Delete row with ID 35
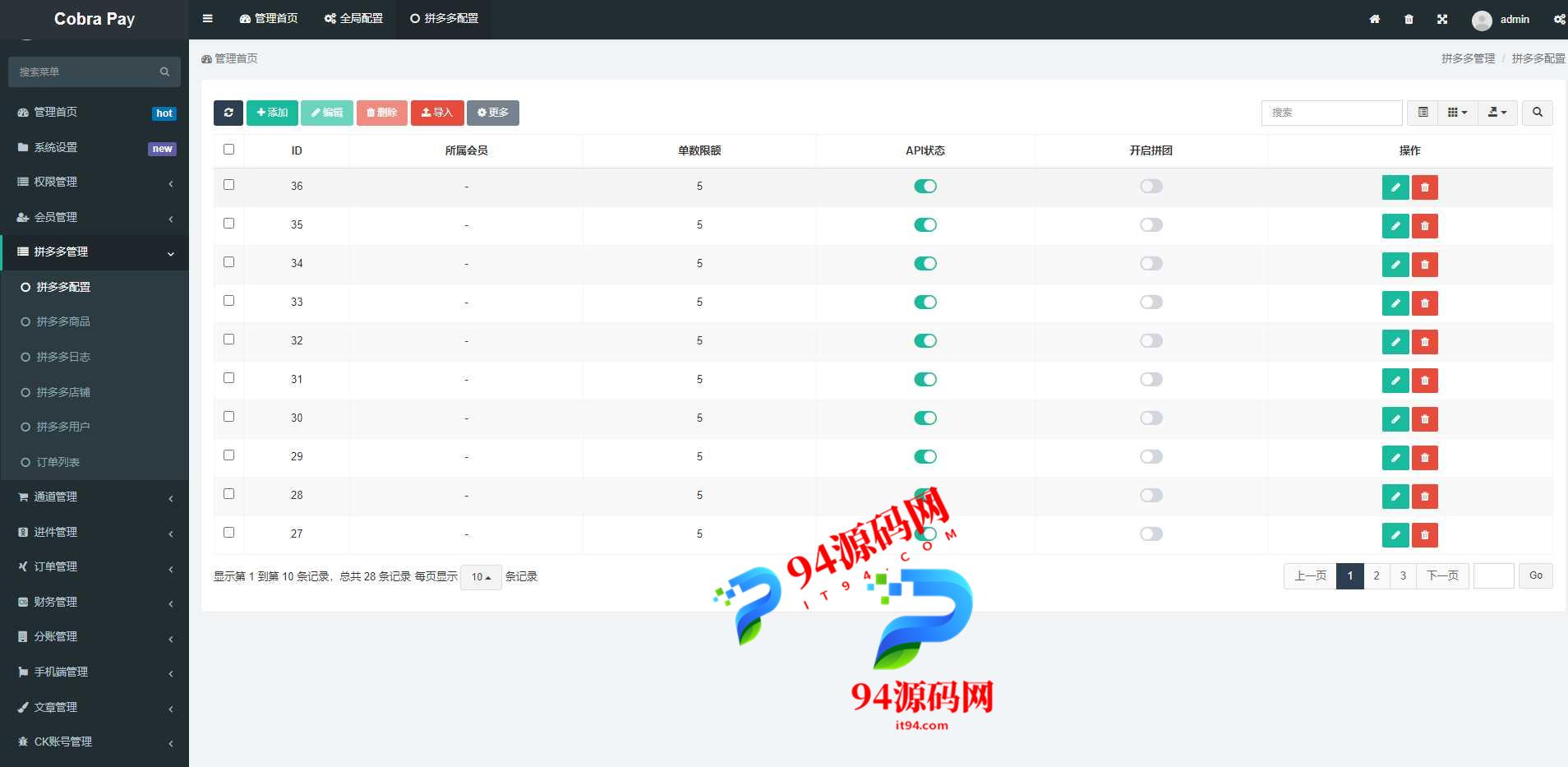 point(1425,226)
